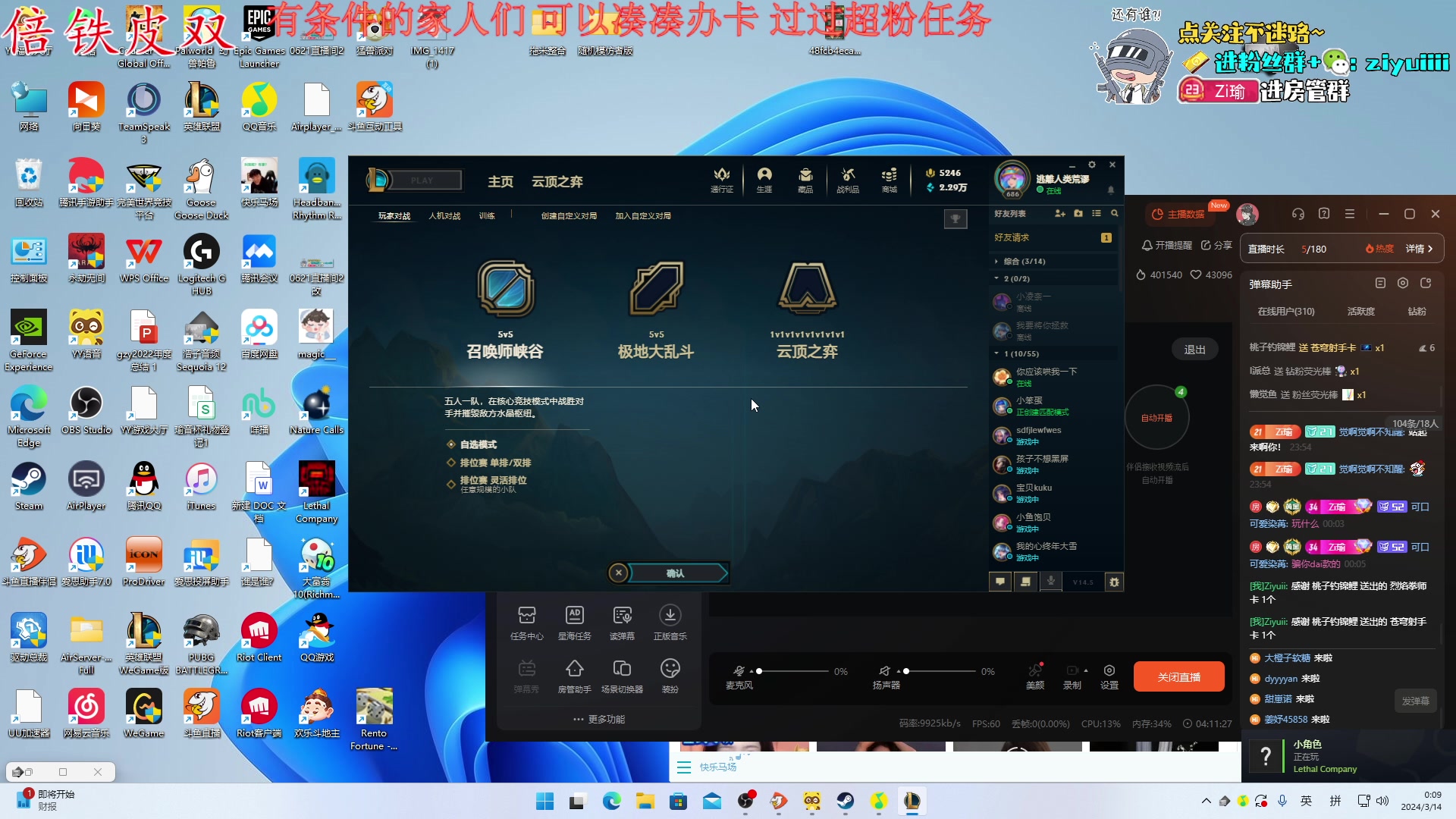This screenshot has height=819, width=1456.
Task: Expand the 综合 (3/14) friends group
Action: 1054,261
